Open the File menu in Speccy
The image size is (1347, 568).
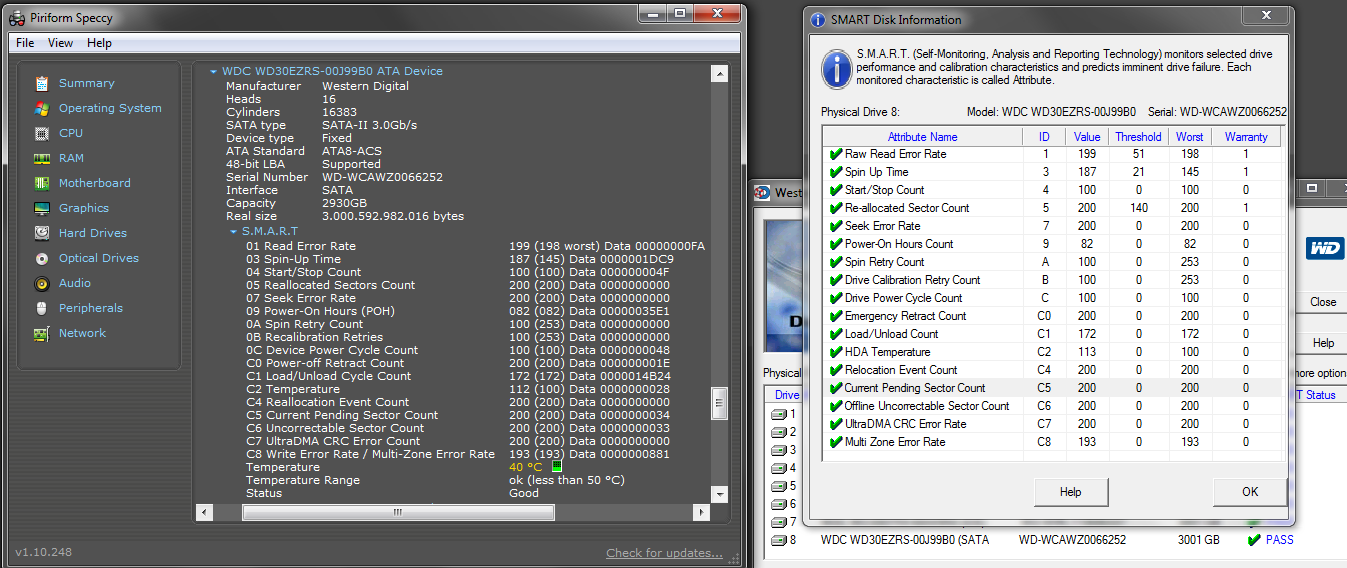25,43
